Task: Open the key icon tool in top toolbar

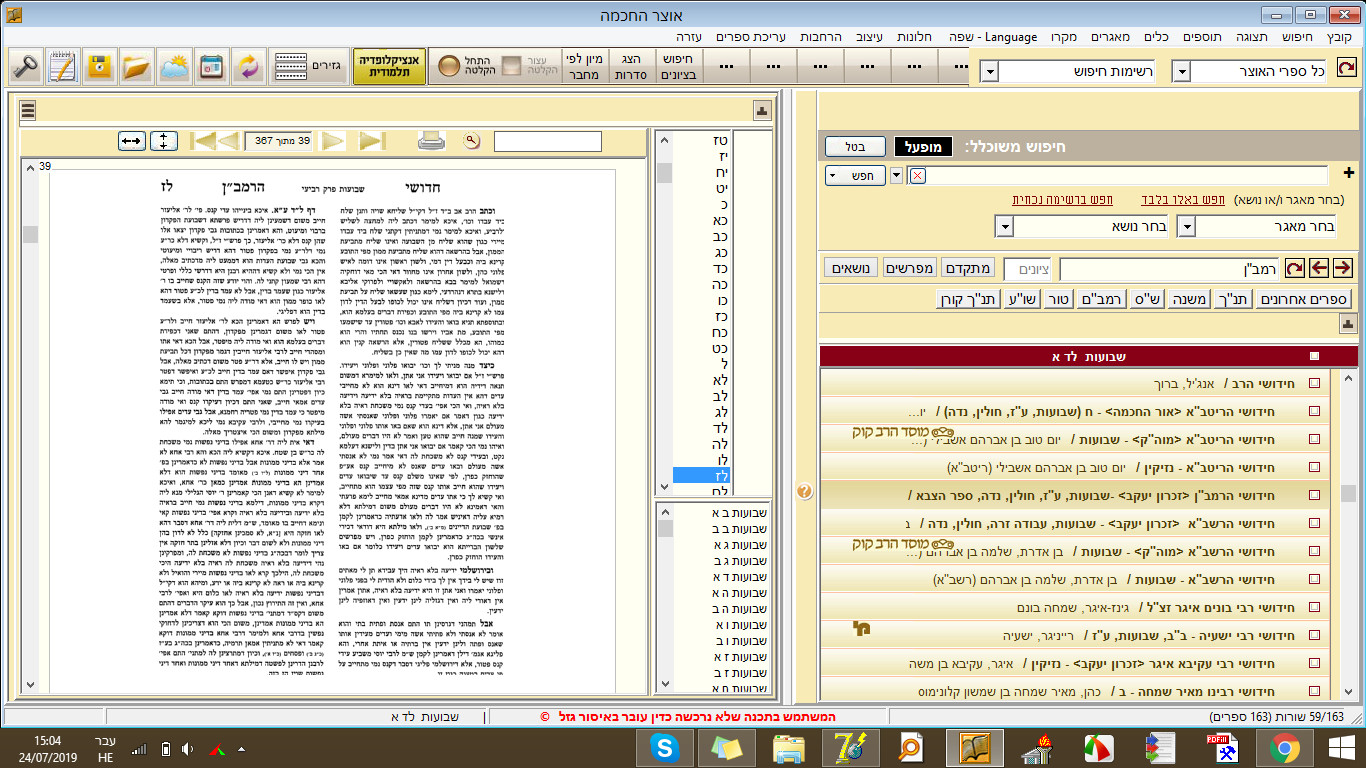Action: pos(24,67)
